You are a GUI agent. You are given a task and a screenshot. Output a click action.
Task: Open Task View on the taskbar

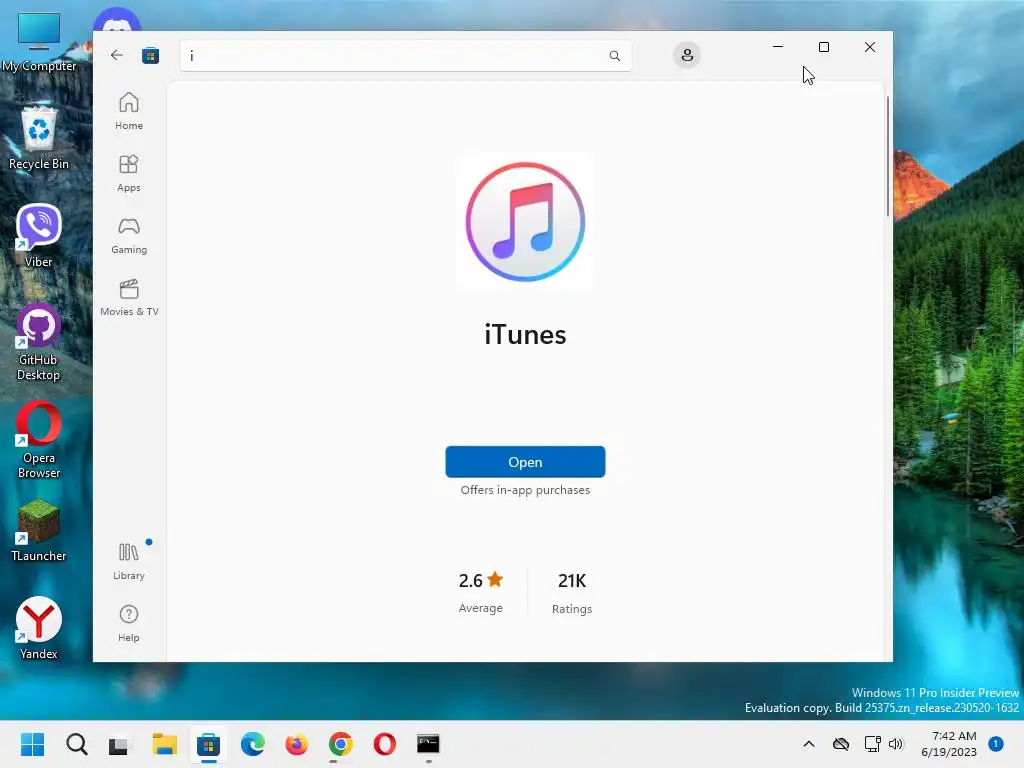119,744
